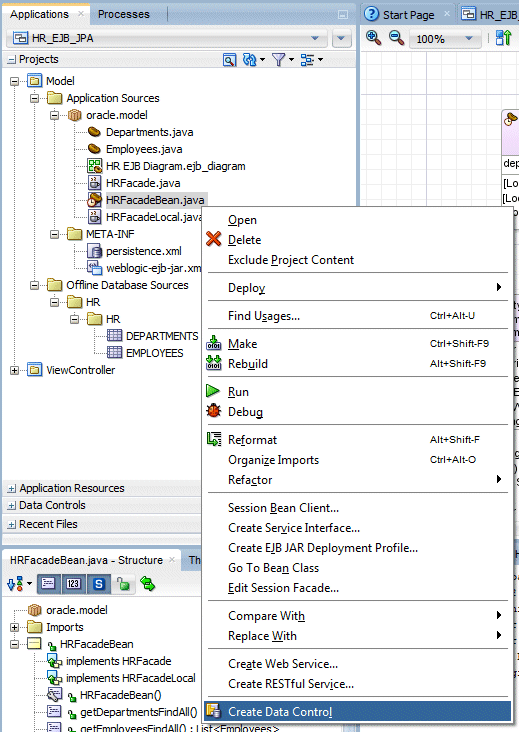Screen dimensions: 519x732
Task: Choose Create Service Interface... menu item
Action: coord(358,528)
